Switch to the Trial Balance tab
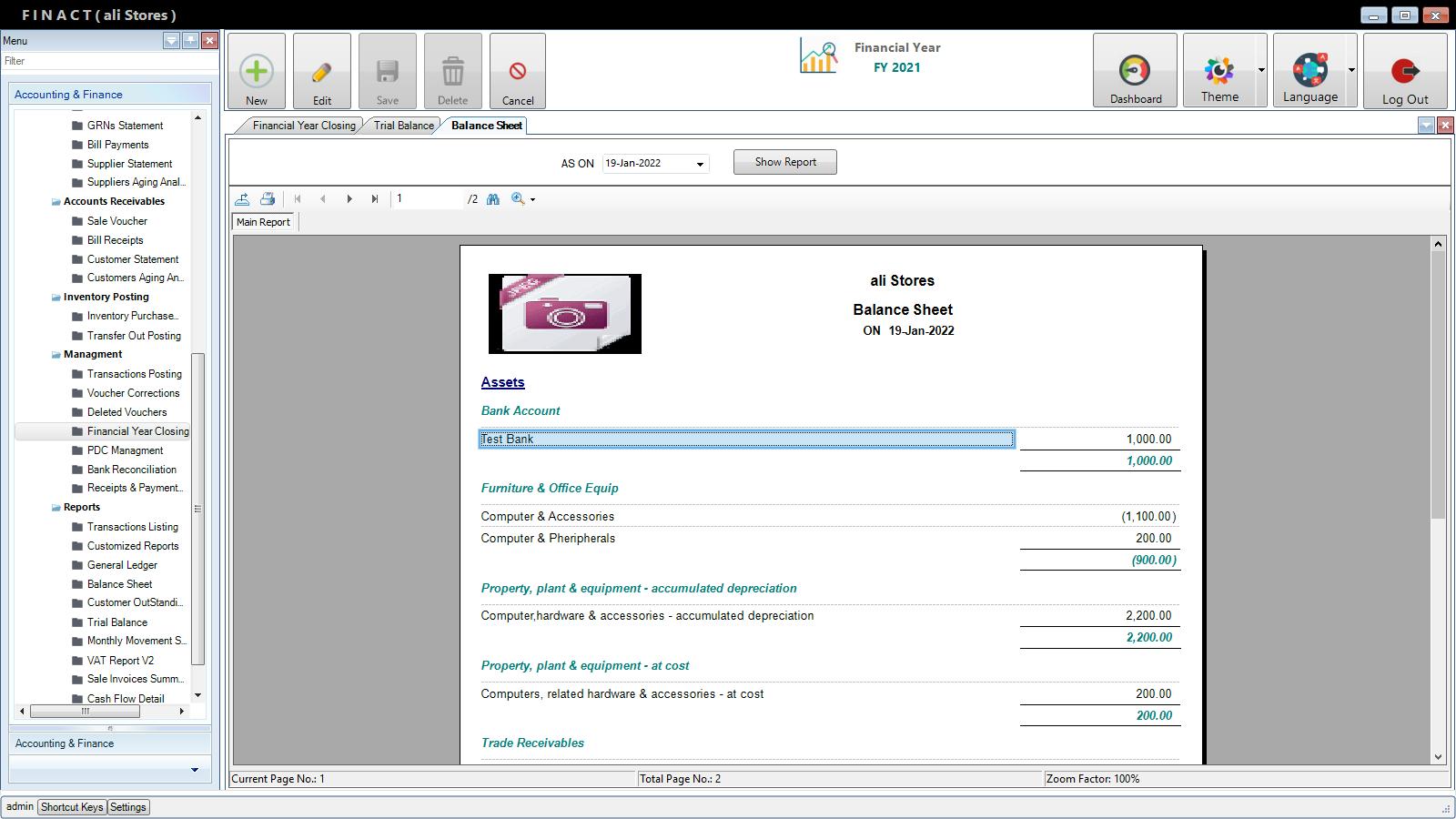 click(x=403, y=126)
